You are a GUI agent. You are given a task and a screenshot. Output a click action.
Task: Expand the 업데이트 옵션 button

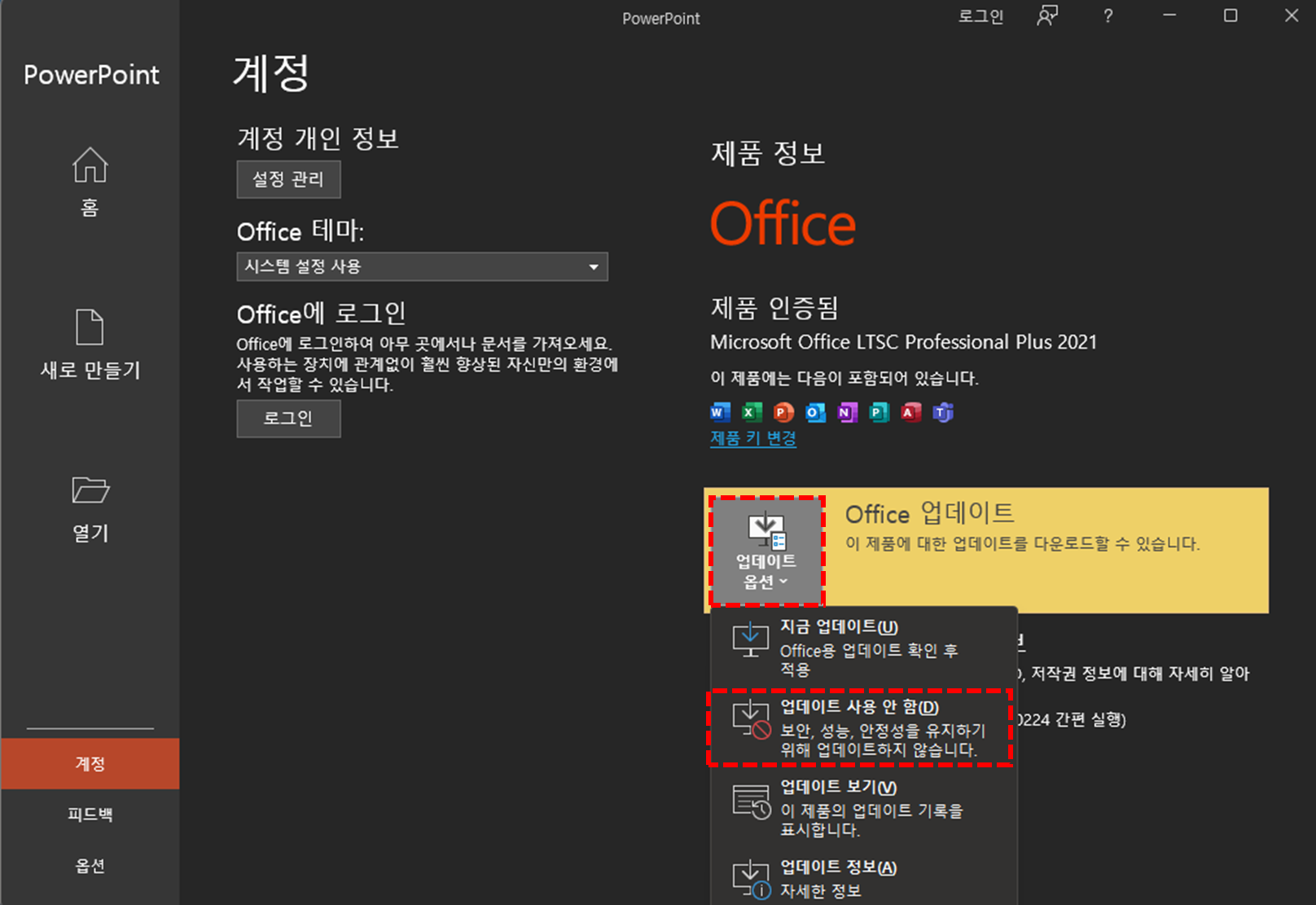766,551
